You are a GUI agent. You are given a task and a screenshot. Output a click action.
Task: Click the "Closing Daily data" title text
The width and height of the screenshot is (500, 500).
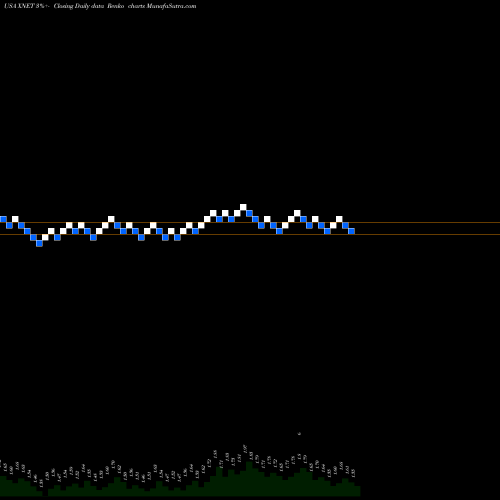[79, 6]
